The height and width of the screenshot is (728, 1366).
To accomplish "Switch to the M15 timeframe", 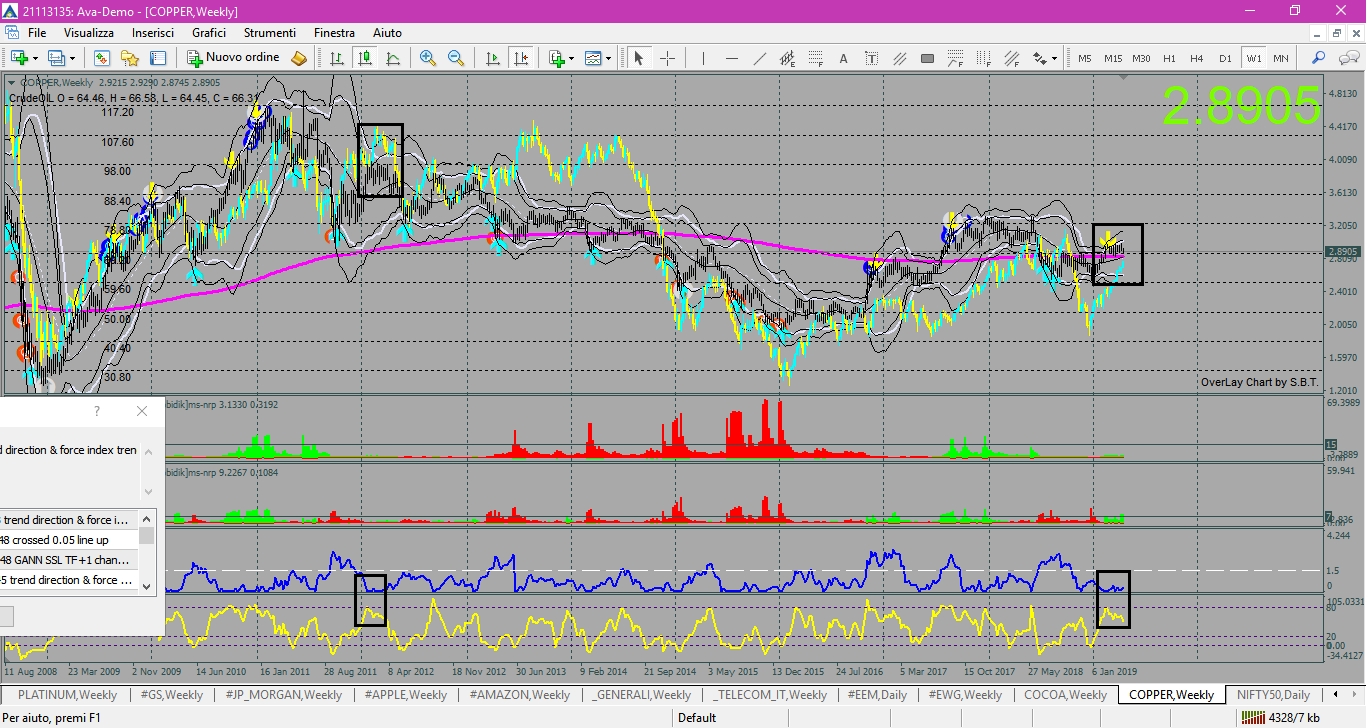I will click(x=1113, y=58).
